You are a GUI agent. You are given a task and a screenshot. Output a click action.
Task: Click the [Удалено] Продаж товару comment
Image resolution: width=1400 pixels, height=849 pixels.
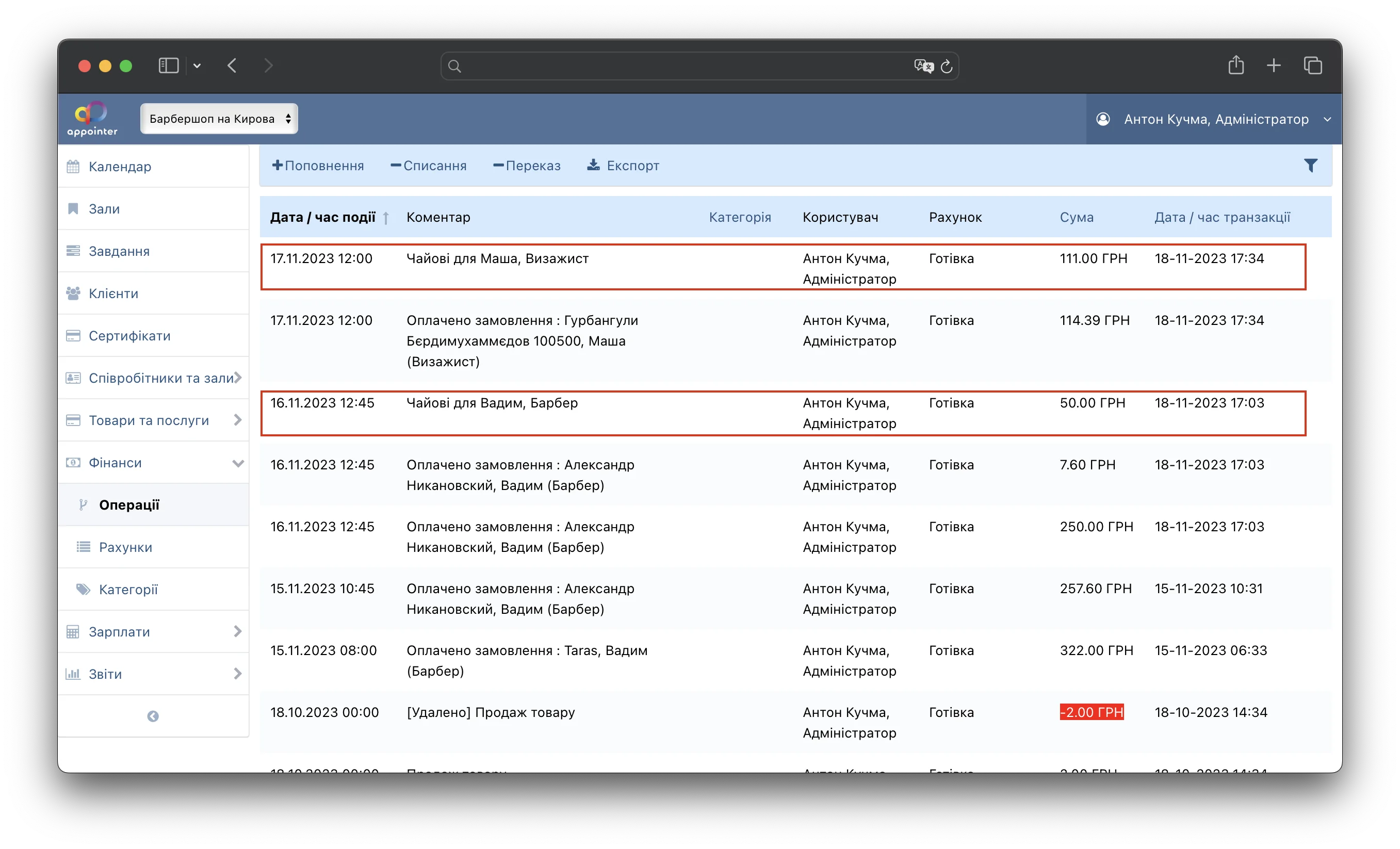point(491,713)
